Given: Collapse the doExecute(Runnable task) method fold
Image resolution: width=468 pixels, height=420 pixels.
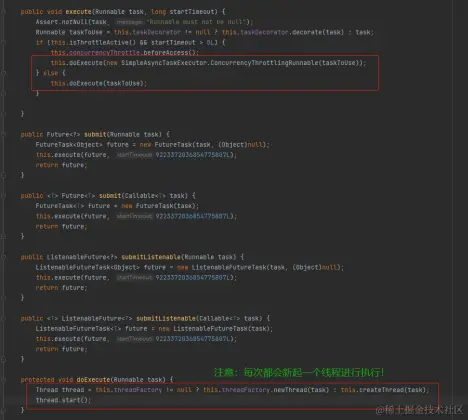Looking at the screenshot, I should click(x=3, y=380).
